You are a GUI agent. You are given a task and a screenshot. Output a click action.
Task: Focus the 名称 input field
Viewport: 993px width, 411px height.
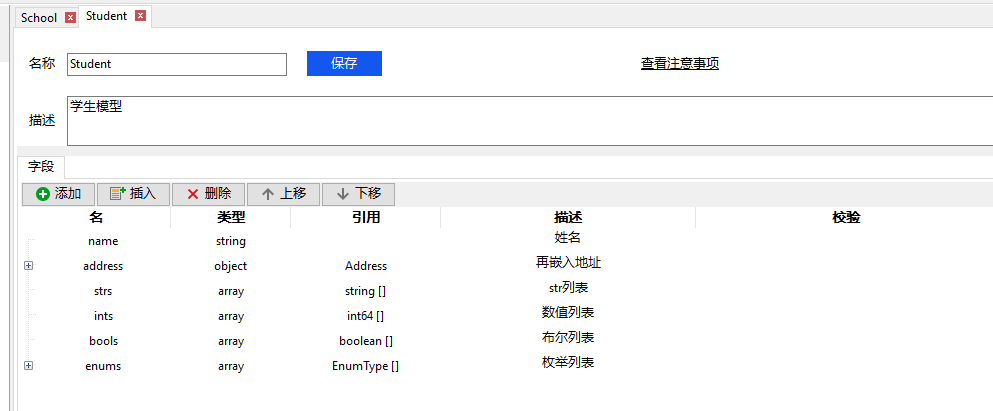[x=177, y=64]
